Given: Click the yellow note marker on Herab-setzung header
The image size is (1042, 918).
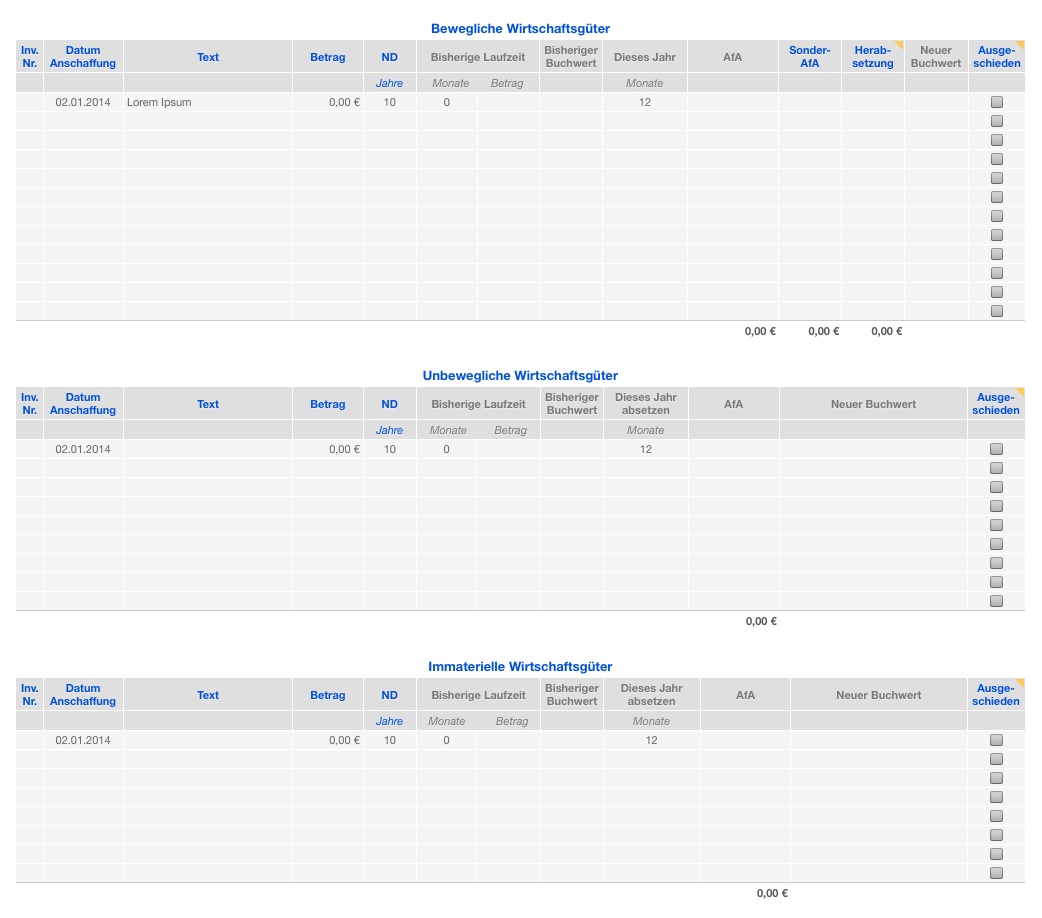Looking at the screenshot, I should [x=899, y=45].
